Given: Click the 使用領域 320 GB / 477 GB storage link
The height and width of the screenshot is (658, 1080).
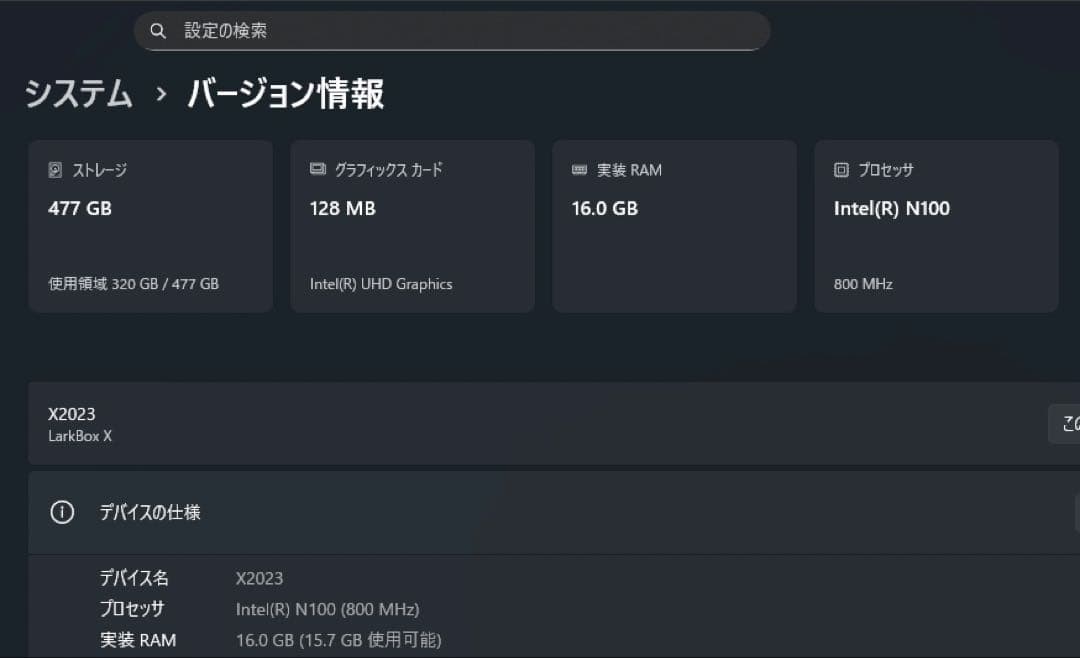Looking at the screenshot, I should pyautogui.click(x=134, y=284).
